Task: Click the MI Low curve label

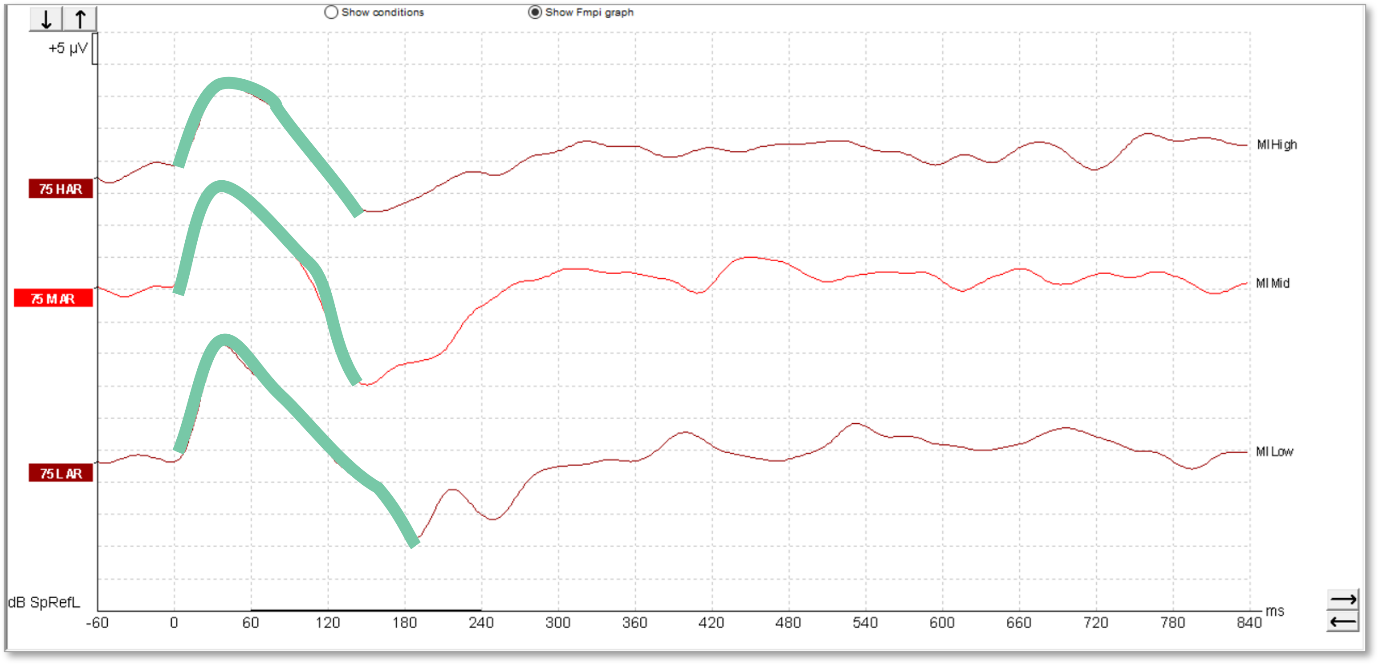Action: tap(1274, 452)
